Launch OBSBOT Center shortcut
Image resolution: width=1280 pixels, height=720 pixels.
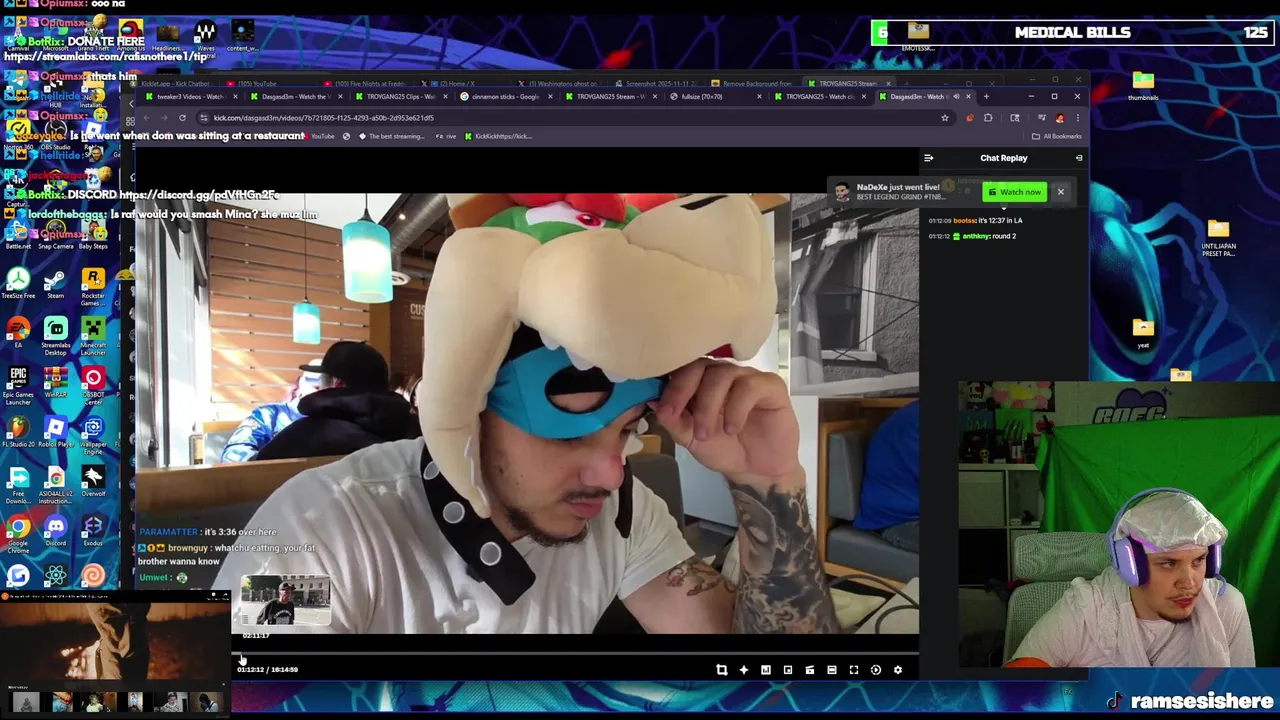click(93, 386)
